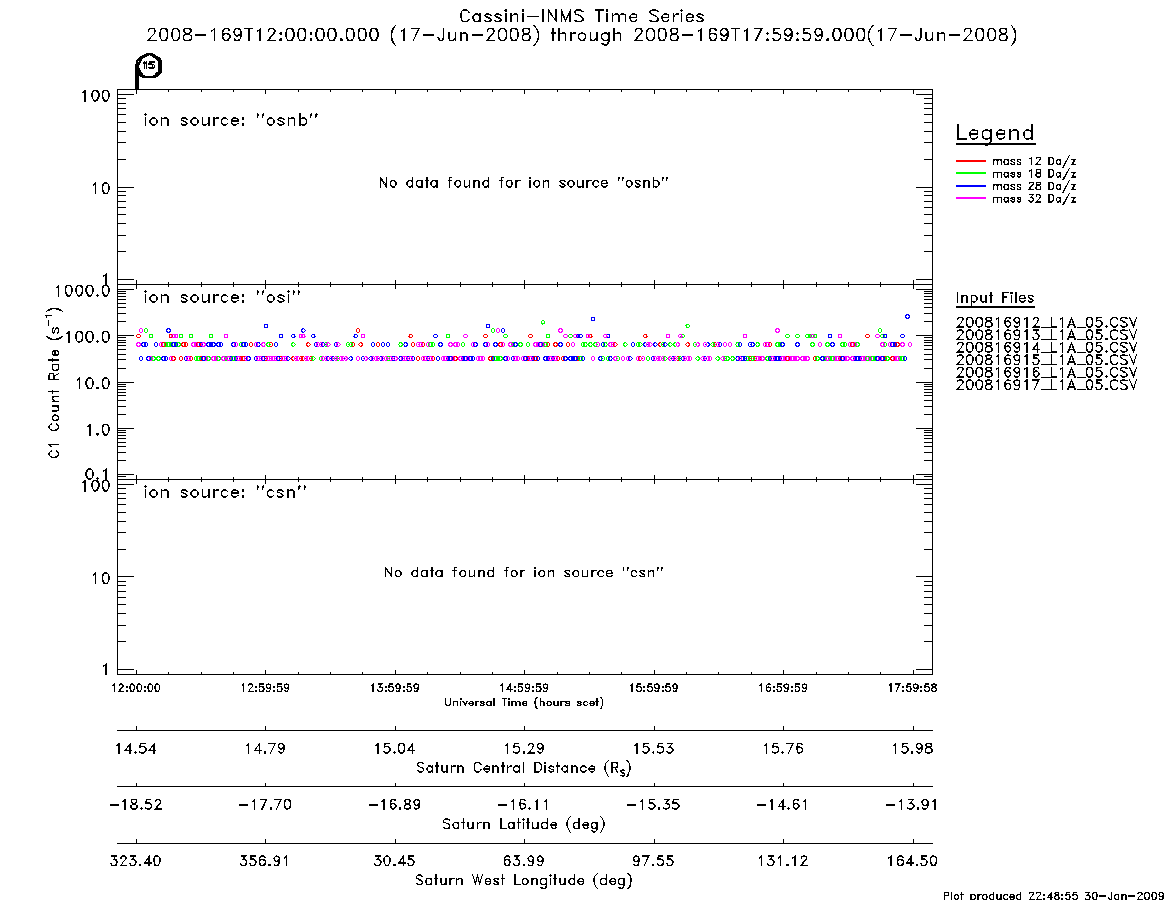1165x900 pixels.
Task: Click the 'Legend' heading
Action: tap(995, 133)
